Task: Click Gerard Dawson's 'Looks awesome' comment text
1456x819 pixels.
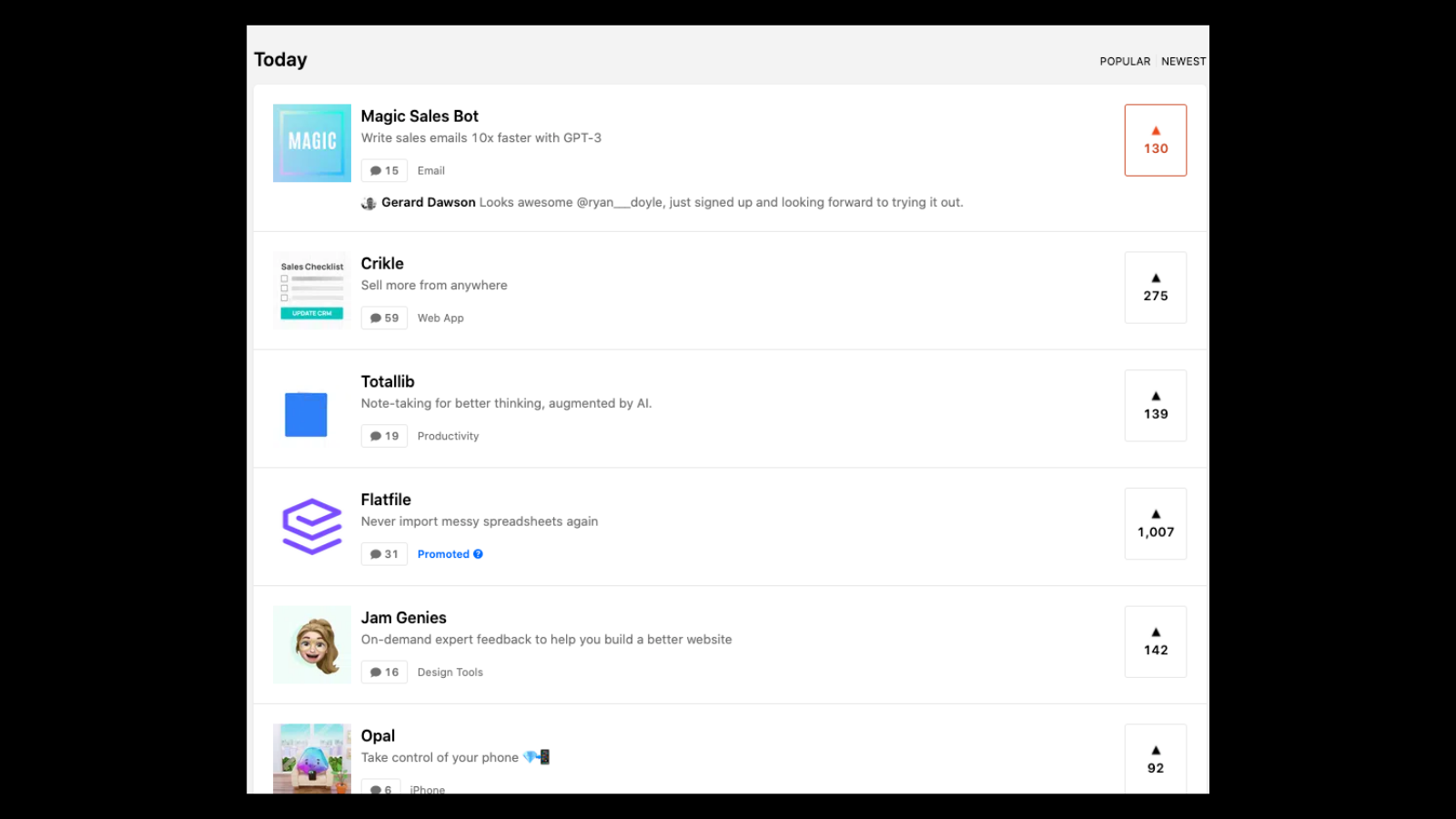Action: [721, 203]
